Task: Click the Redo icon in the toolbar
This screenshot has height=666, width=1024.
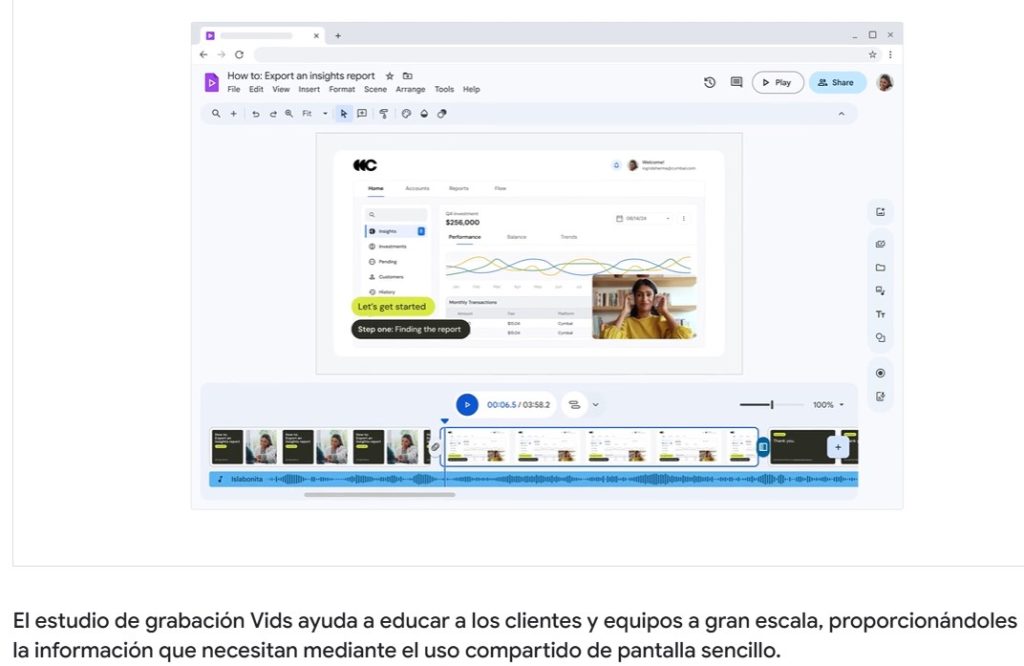Action: (x=273, y=114)
